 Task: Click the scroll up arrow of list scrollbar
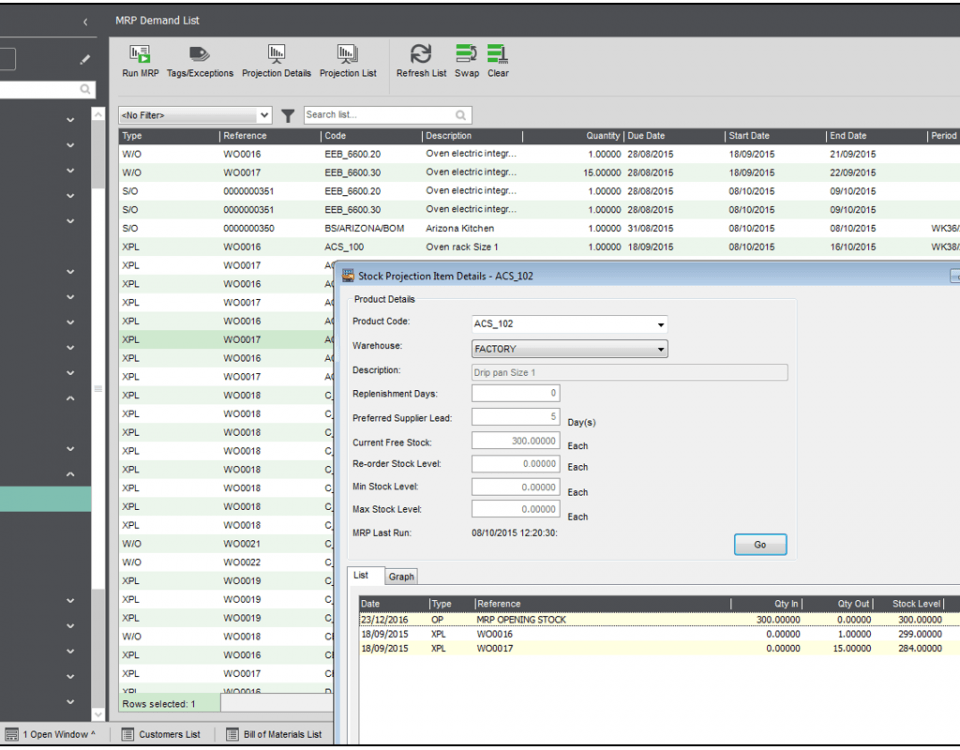(98, 114)
